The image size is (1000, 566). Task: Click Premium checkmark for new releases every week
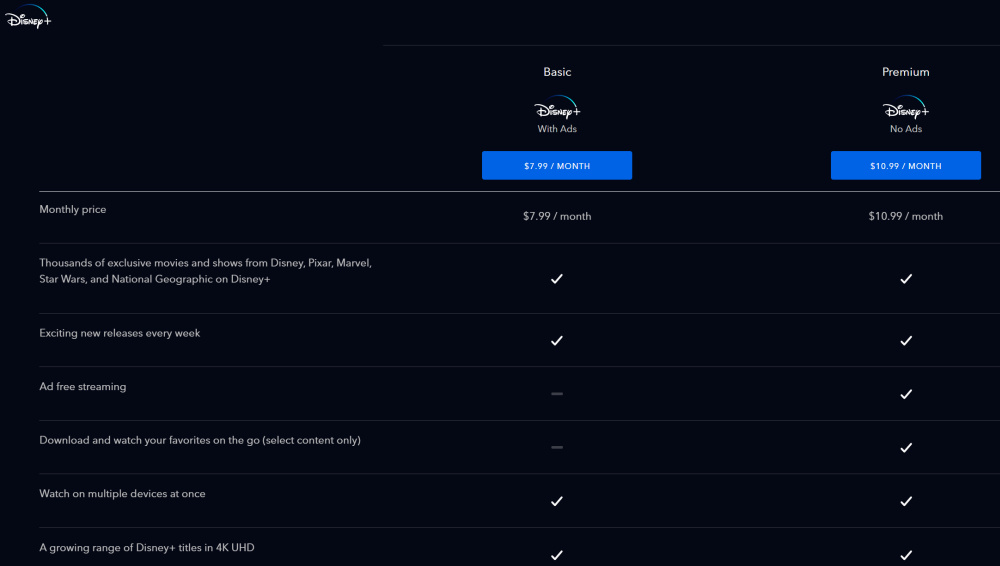(906, 340)
